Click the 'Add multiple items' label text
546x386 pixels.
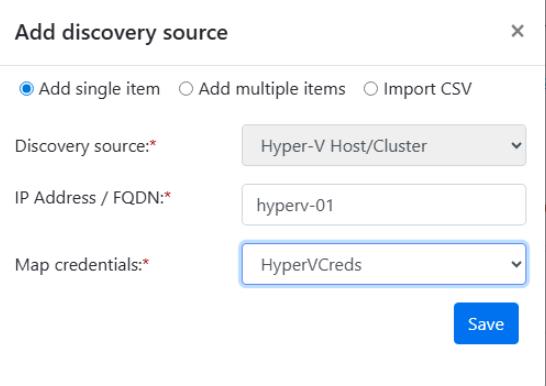[x=272, y=89]
